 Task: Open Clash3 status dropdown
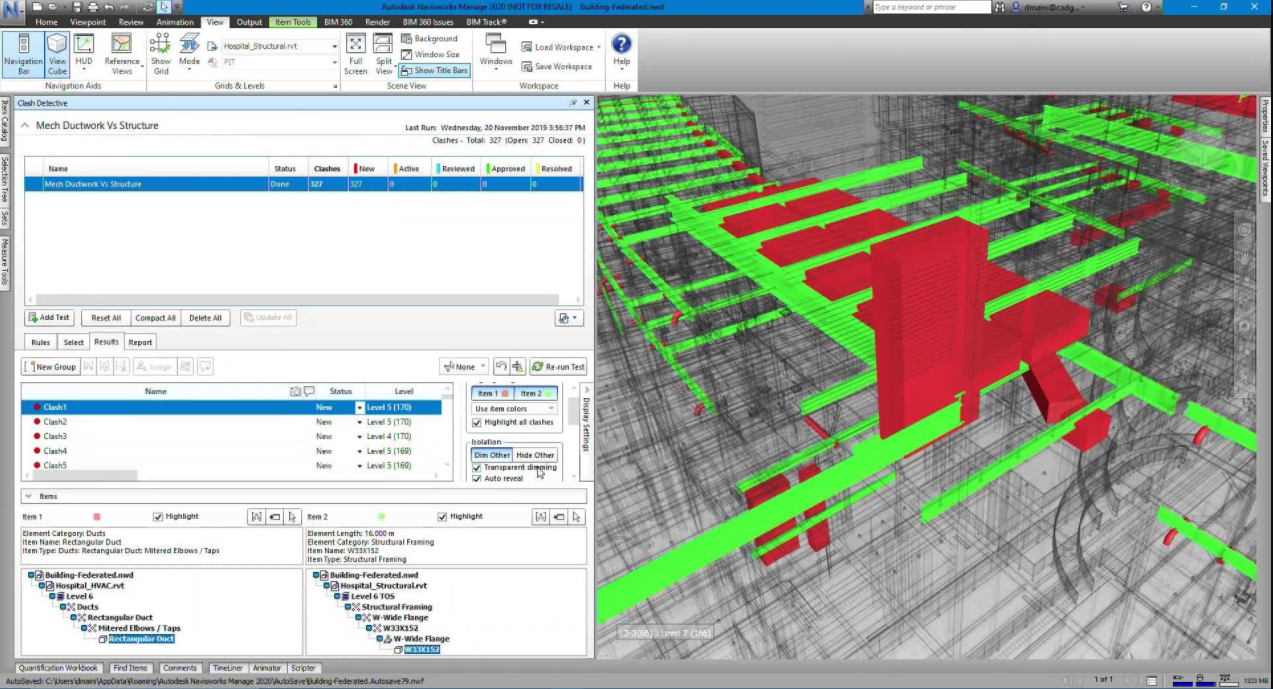coord(360,437)
